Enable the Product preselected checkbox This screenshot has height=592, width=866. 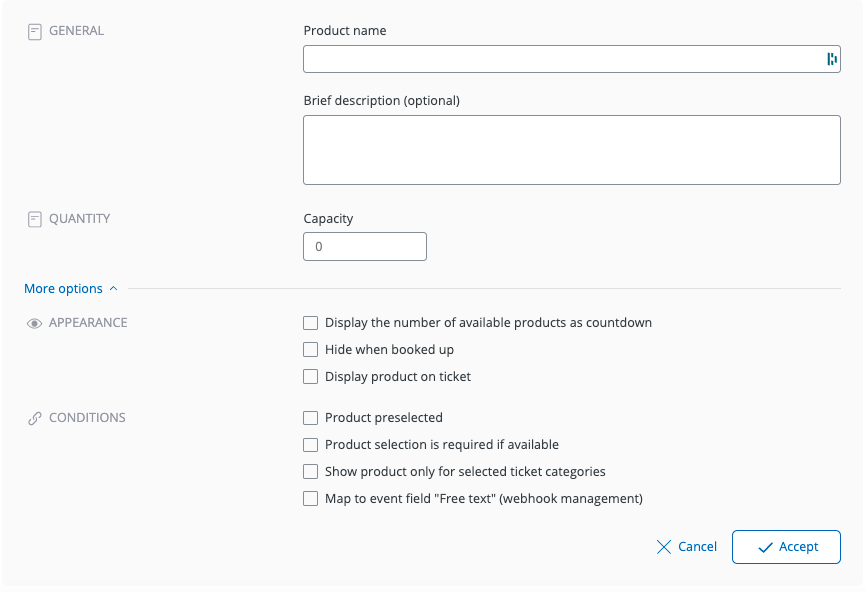coord(311,418)
